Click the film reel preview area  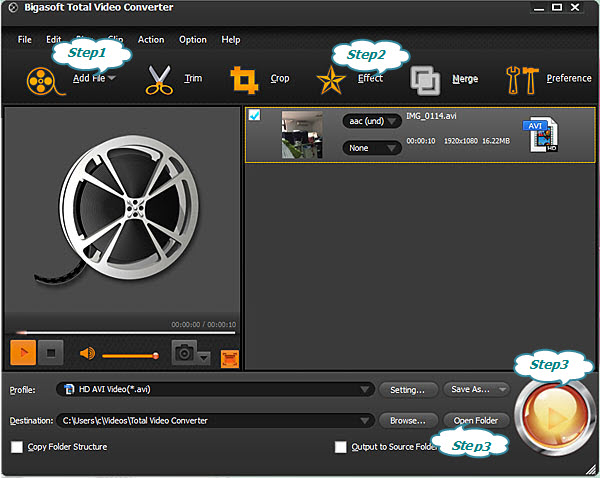[122, 210]
